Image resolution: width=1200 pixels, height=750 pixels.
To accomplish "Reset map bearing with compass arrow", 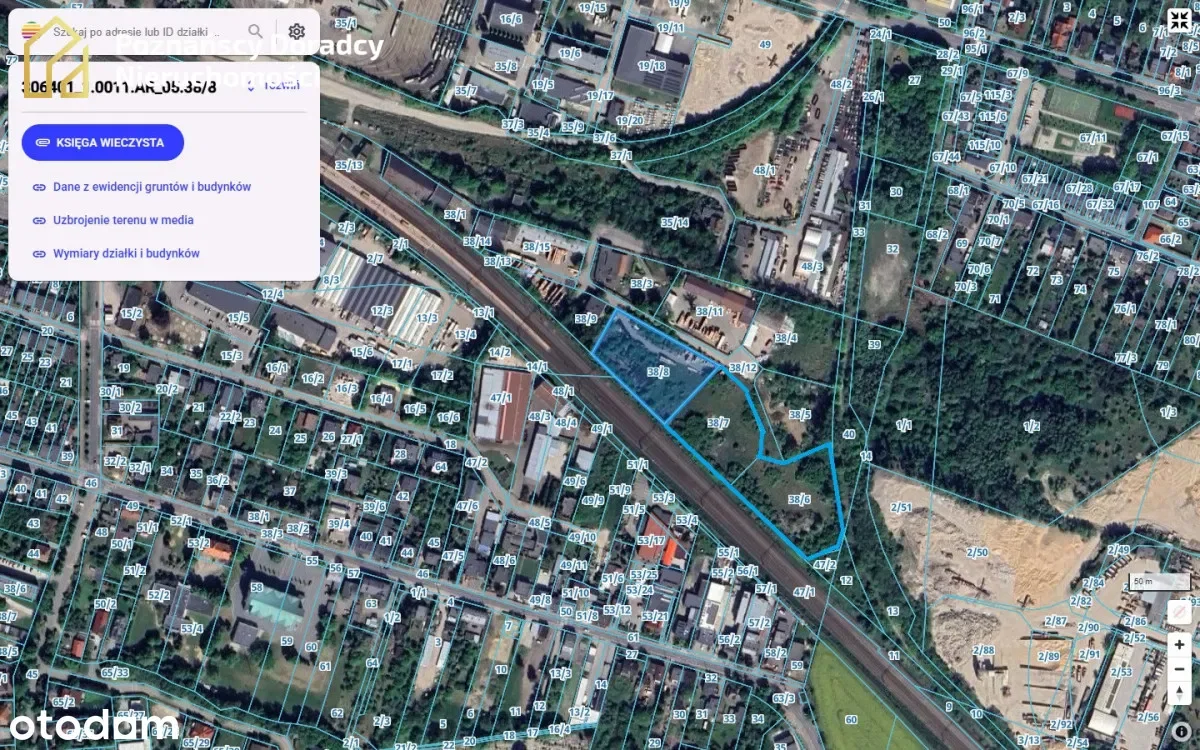I will coord(1180,693).
